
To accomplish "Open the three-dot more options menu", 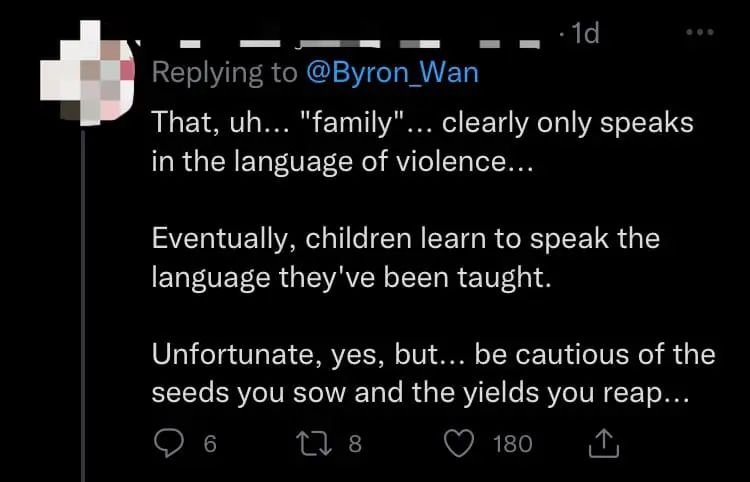I will coord(701,34).
